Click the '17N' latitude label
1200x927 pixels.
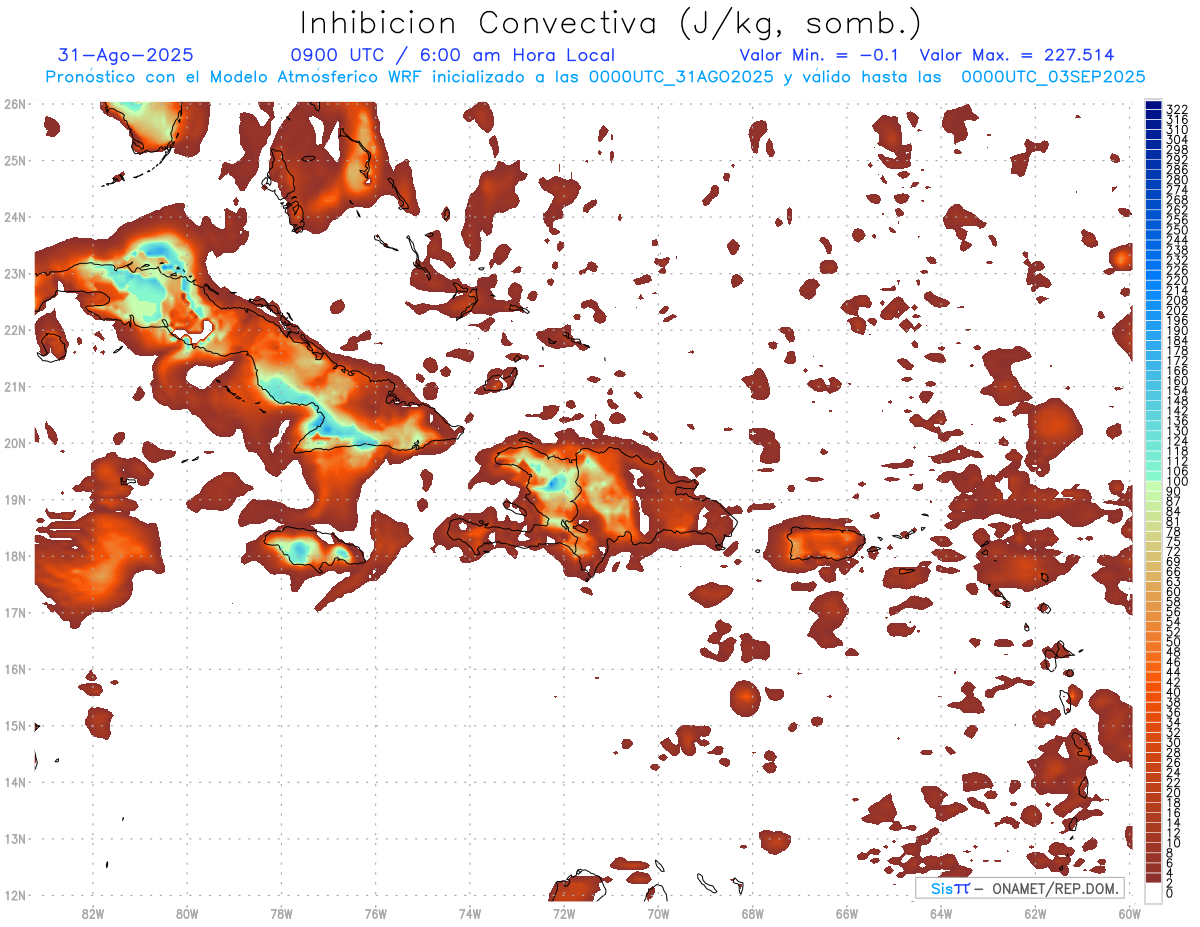(x=15, y=612)
